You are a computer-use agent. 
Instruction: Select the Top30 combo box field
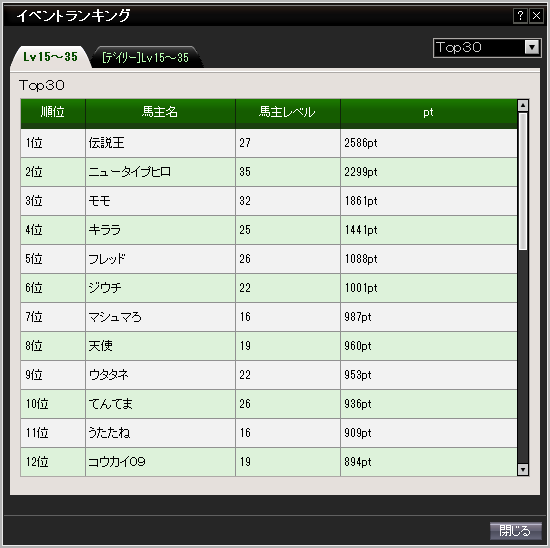tap(487, 47)
